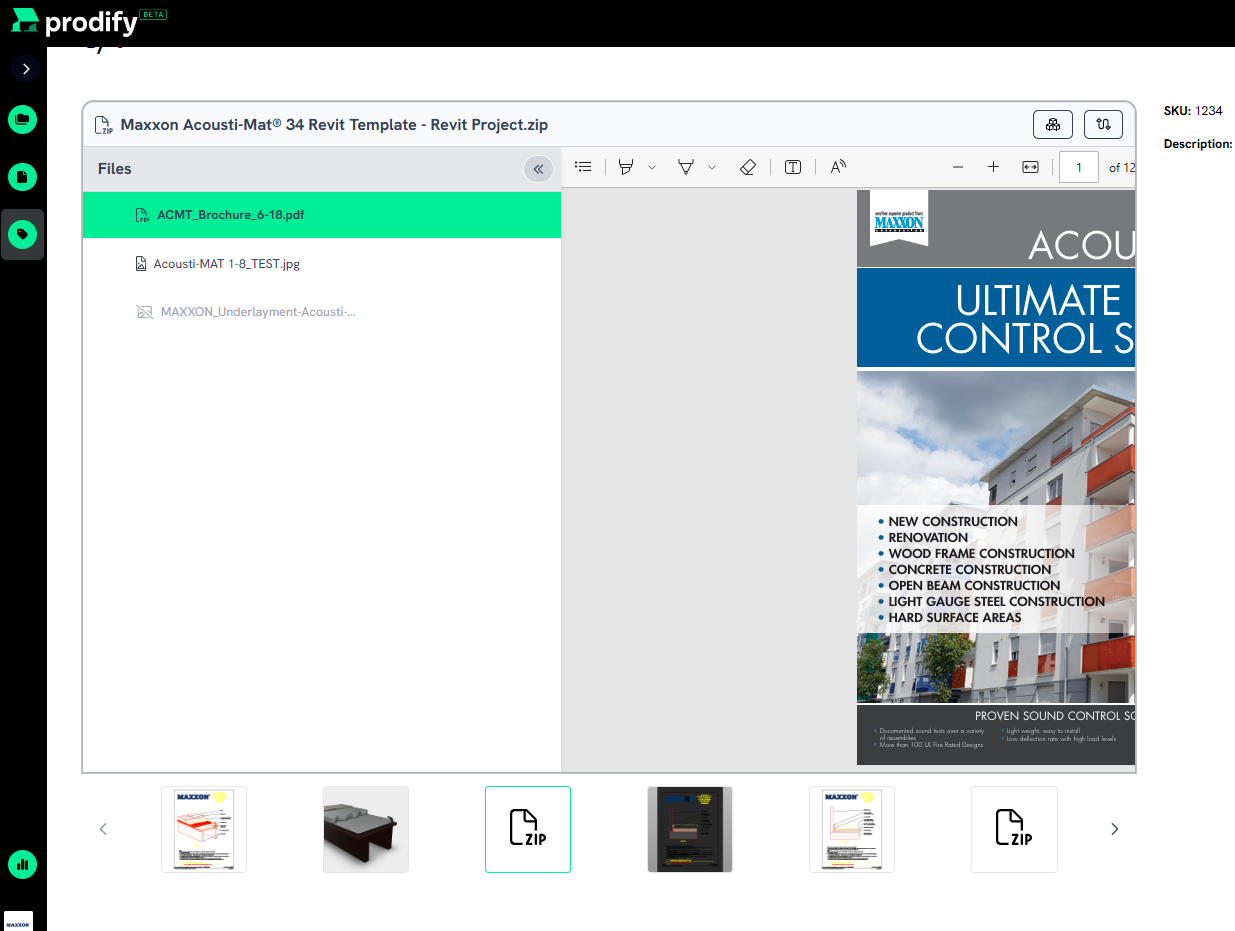
Task: Select the pen drawing tool
Action: (686, 167)
